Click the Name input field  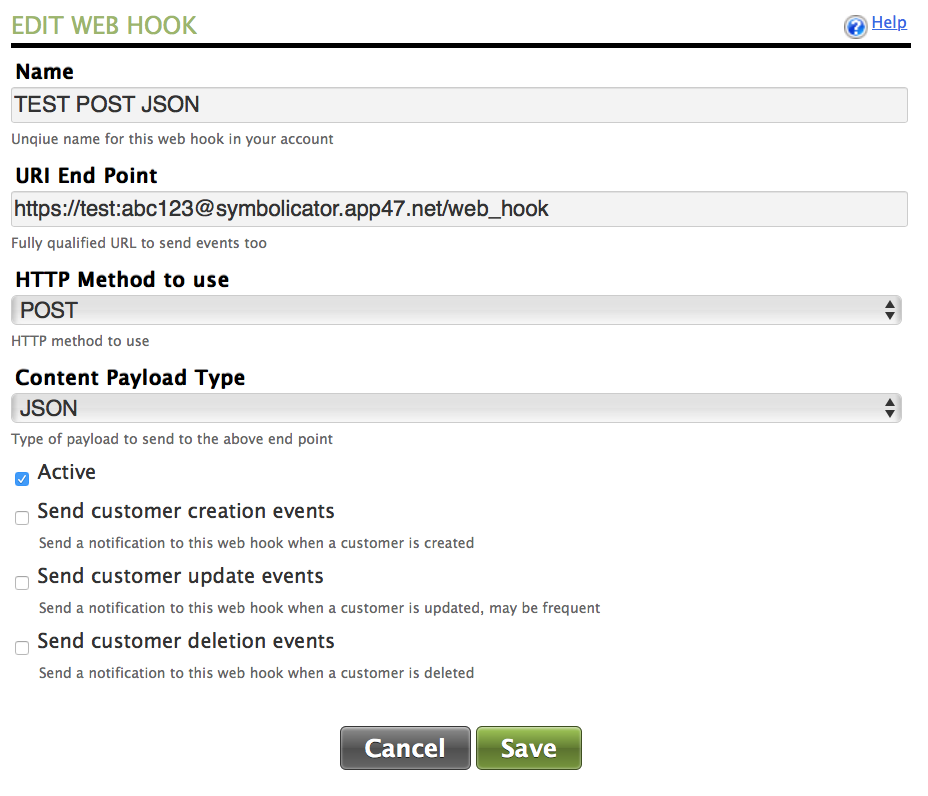coord(459,104)
